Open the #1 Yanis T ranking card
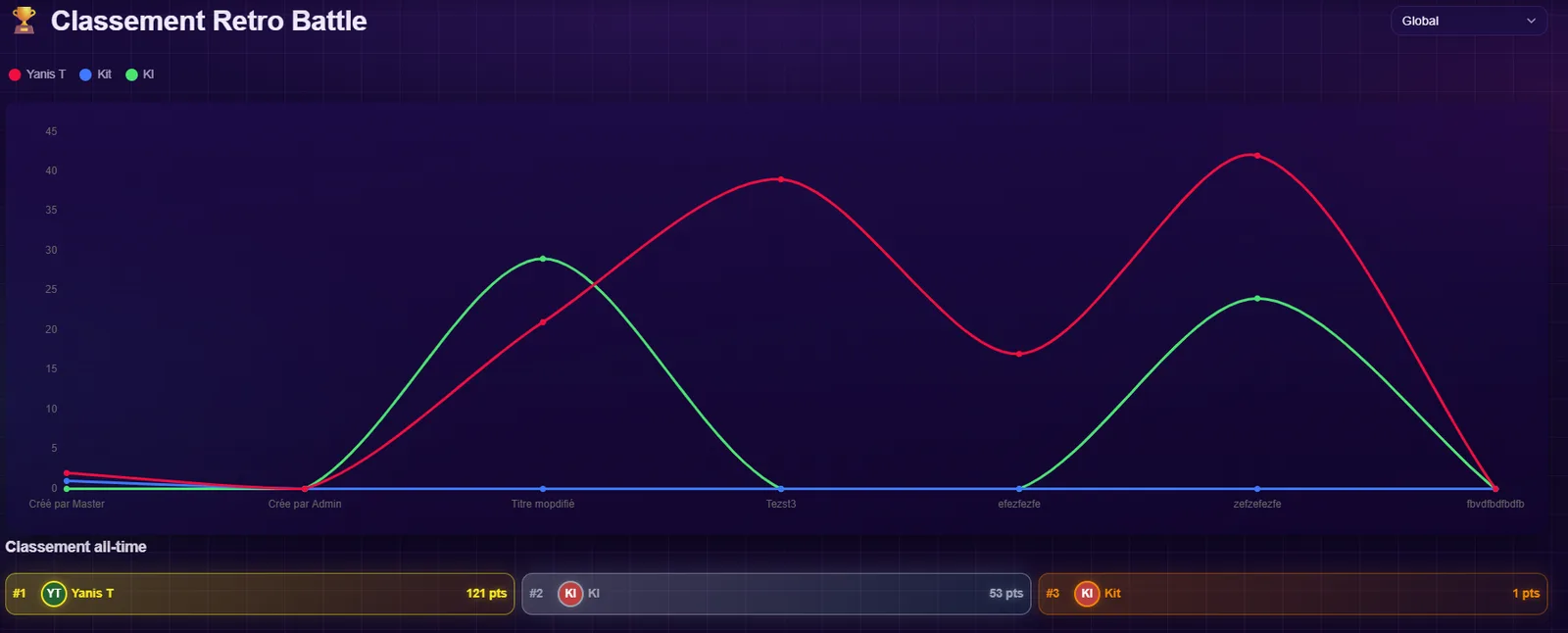This screenshot has width=1568, height=633. (x=260, y=594)
